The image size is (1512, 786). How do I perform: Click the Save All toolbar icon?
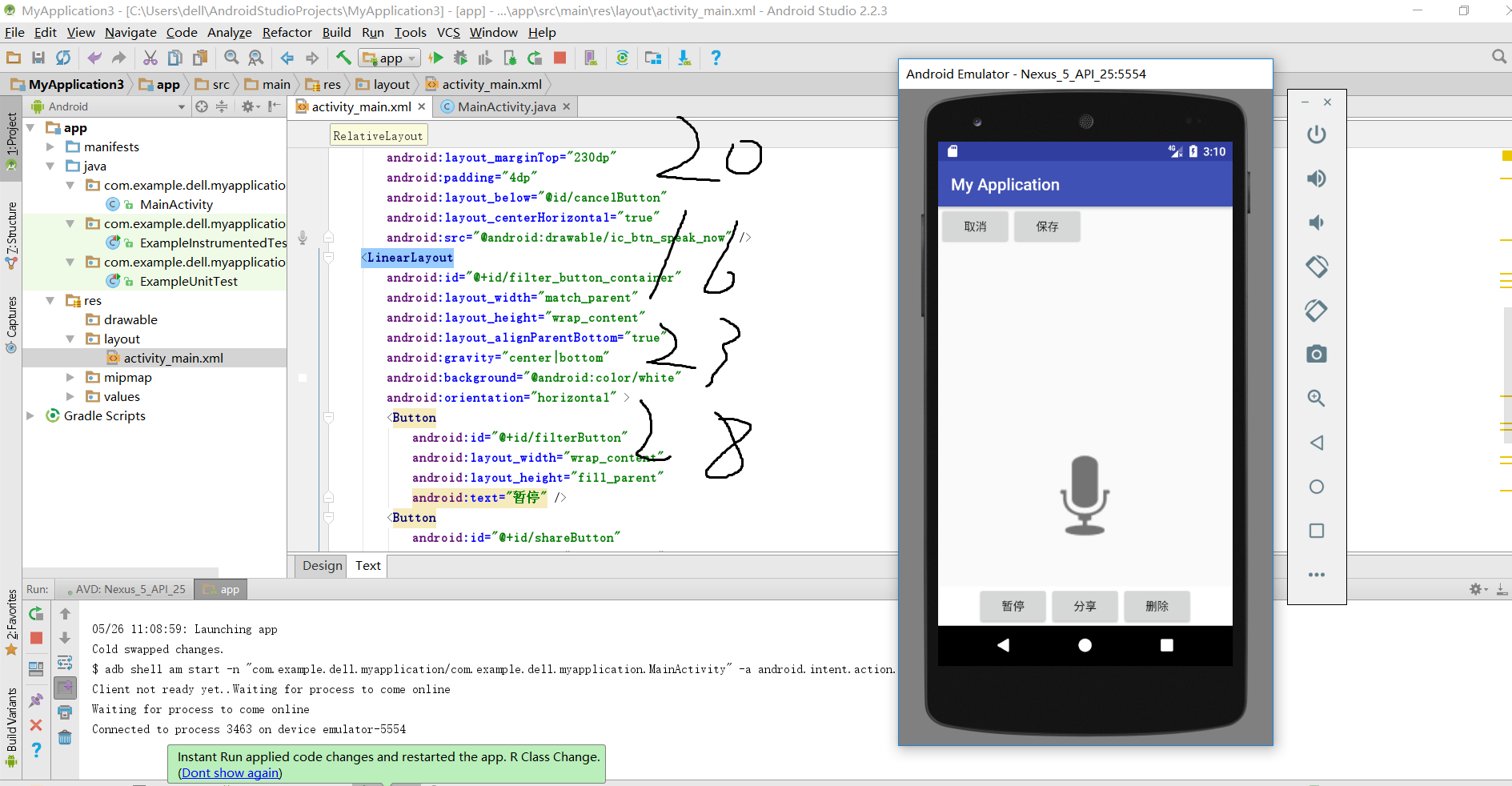coord(38,58)
